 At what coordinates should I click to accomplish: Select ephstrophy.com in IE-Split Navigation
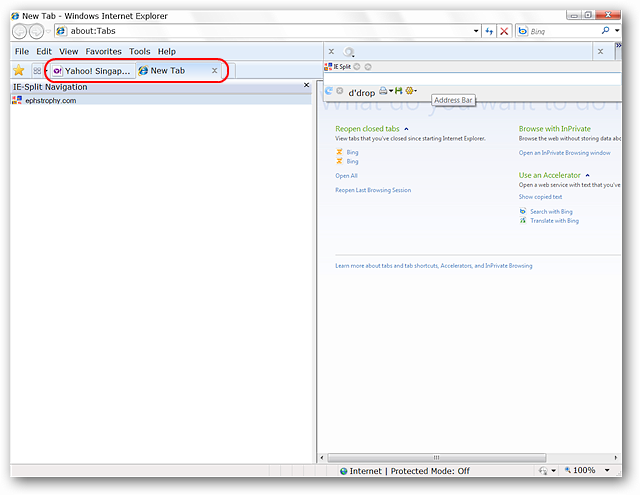point(160,100)
